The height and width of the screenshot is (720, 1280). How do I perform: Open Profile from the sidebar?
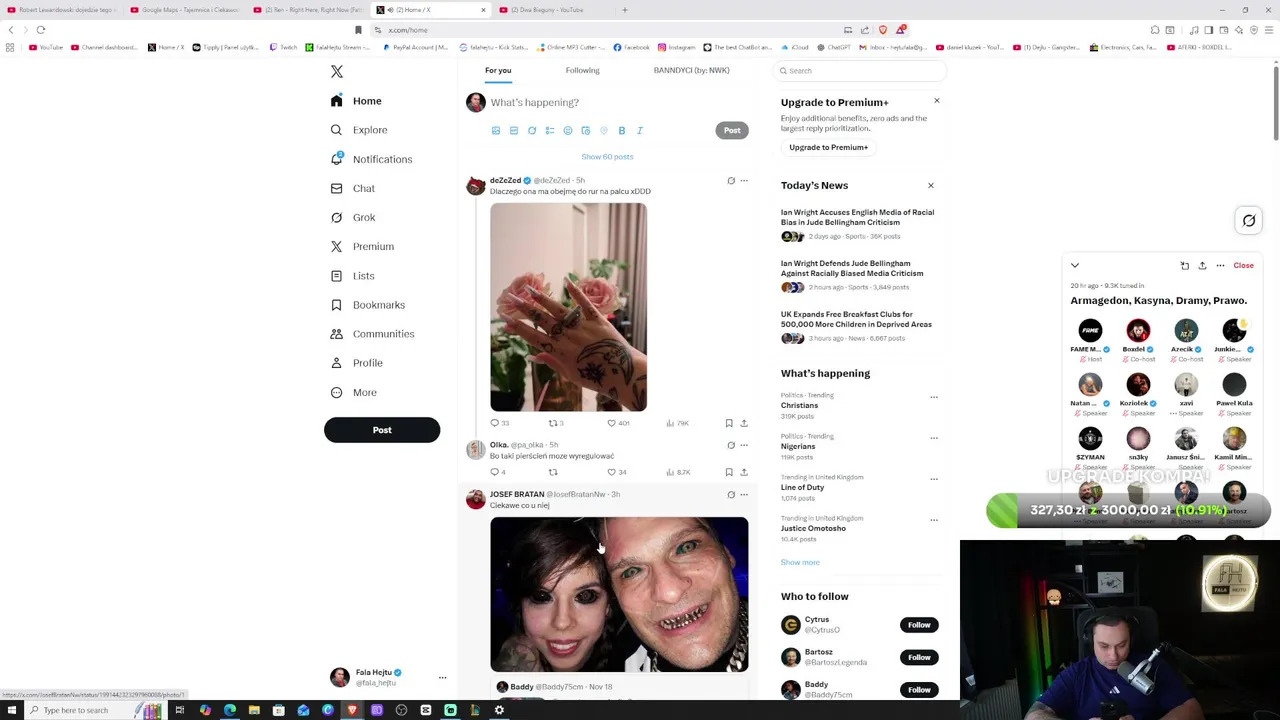click(357, 363)
